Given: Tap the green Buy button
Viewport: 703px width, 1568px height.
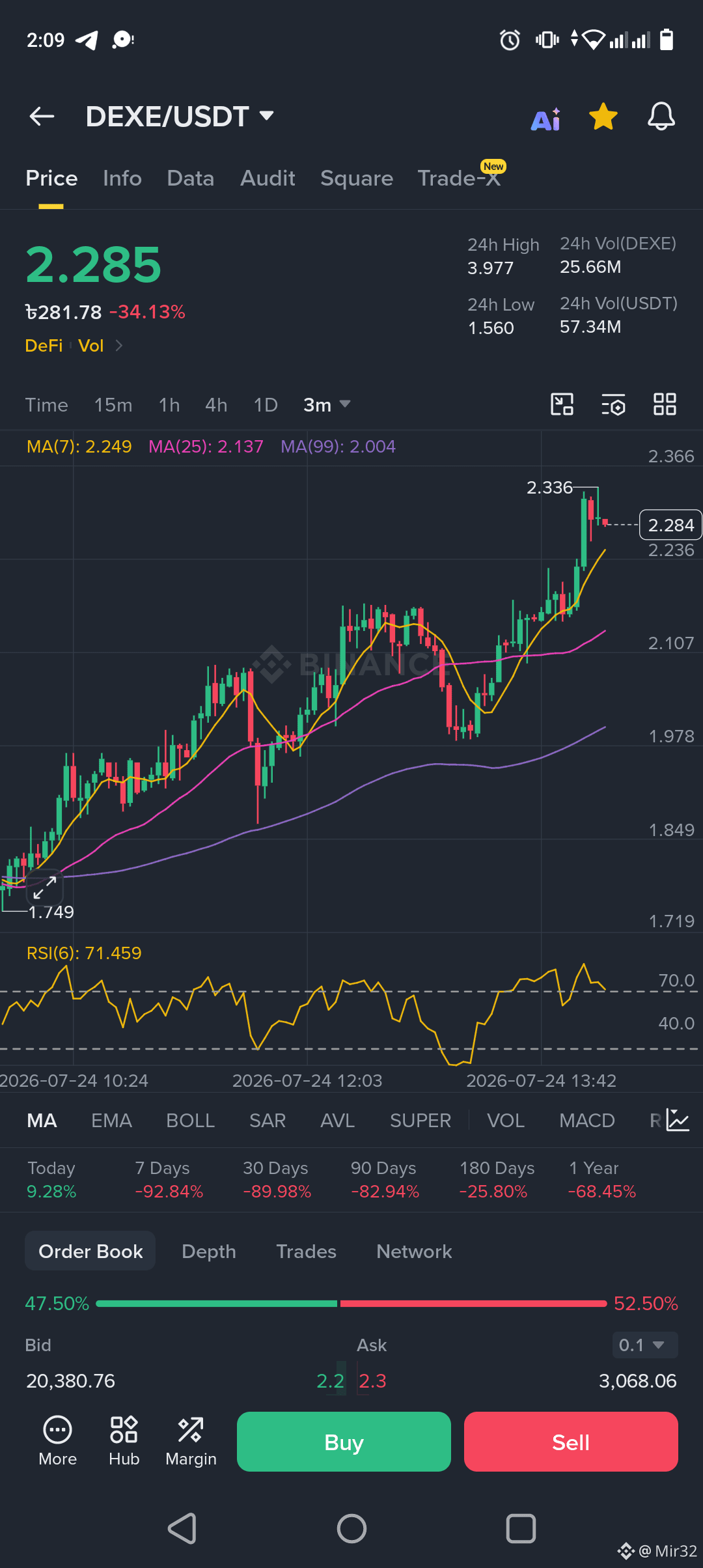Looking at the screenshot, I should pyautogui.click(x=344, y=1442).
